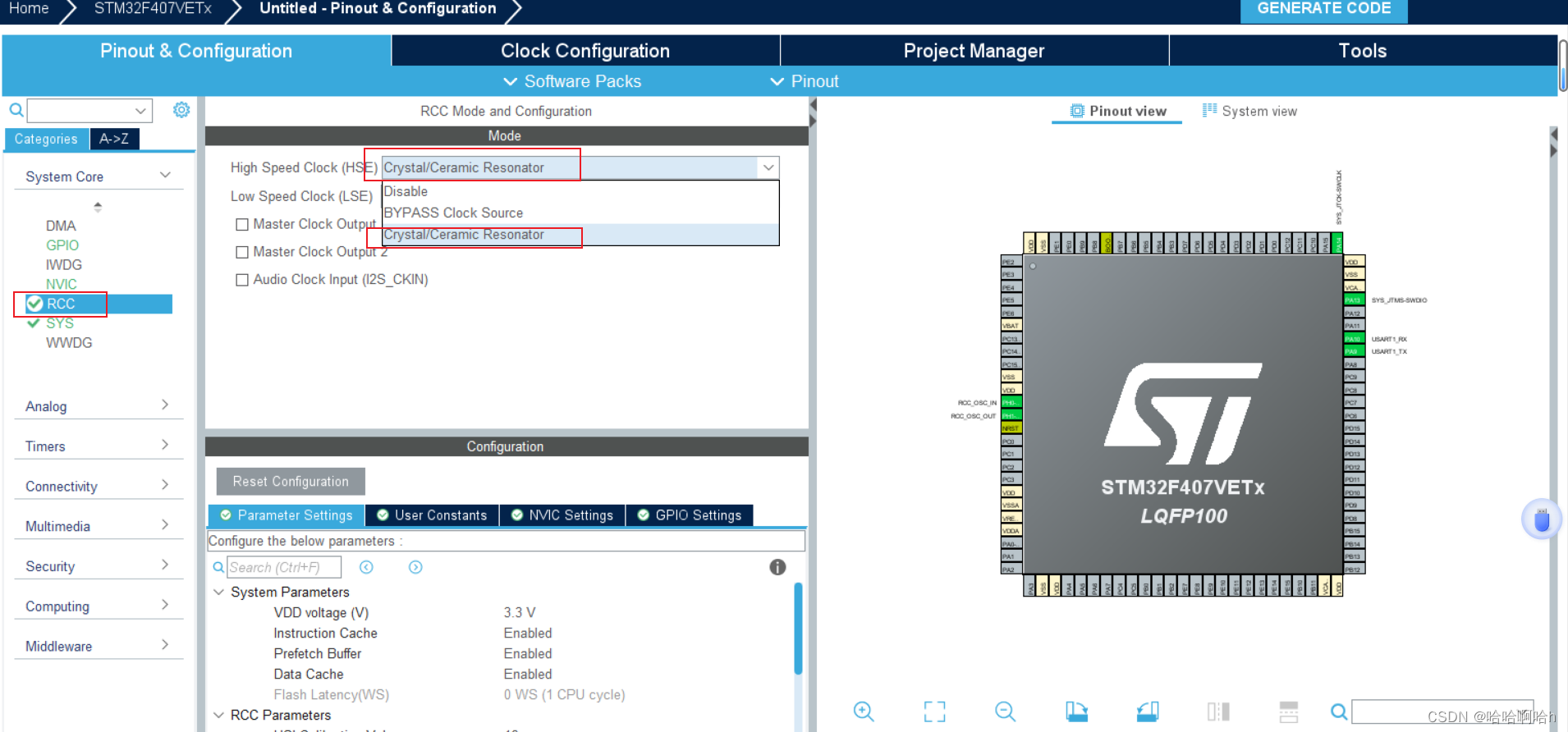Zoom in on the pinout view
This screenshot has height=732, width=1568.
click(864, 711)
